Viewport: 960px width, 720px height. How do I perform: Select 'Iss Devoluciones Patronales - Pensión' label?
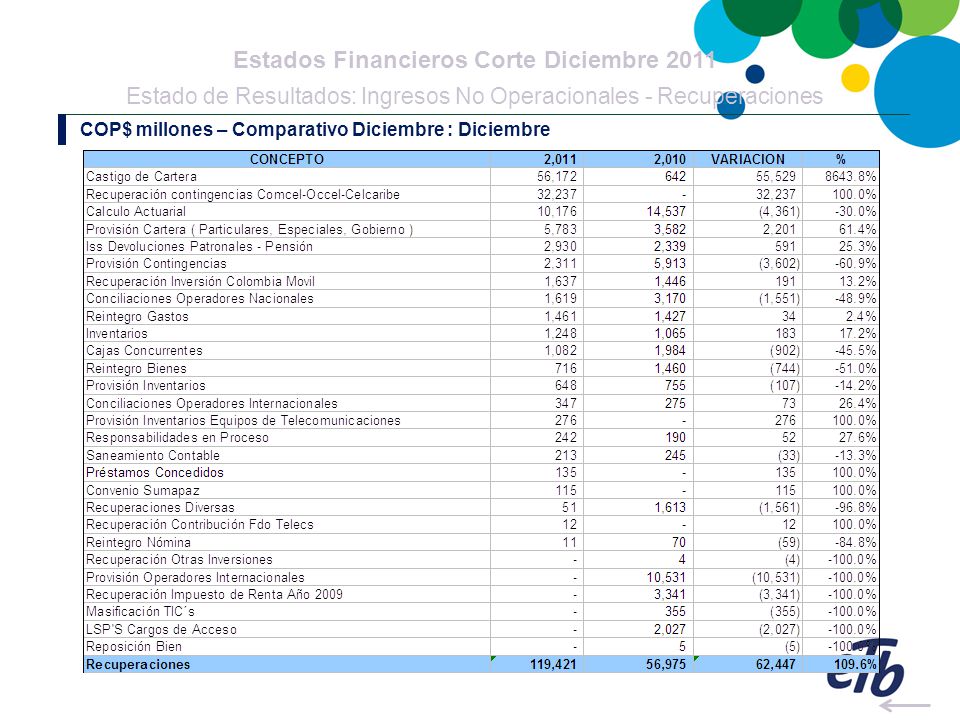pos(199,247)
